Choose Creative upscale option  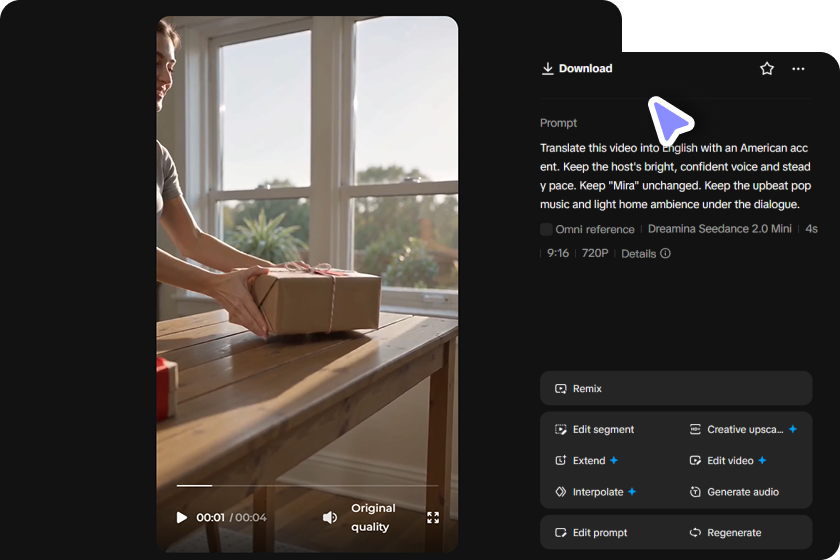[x=742, y=429]
